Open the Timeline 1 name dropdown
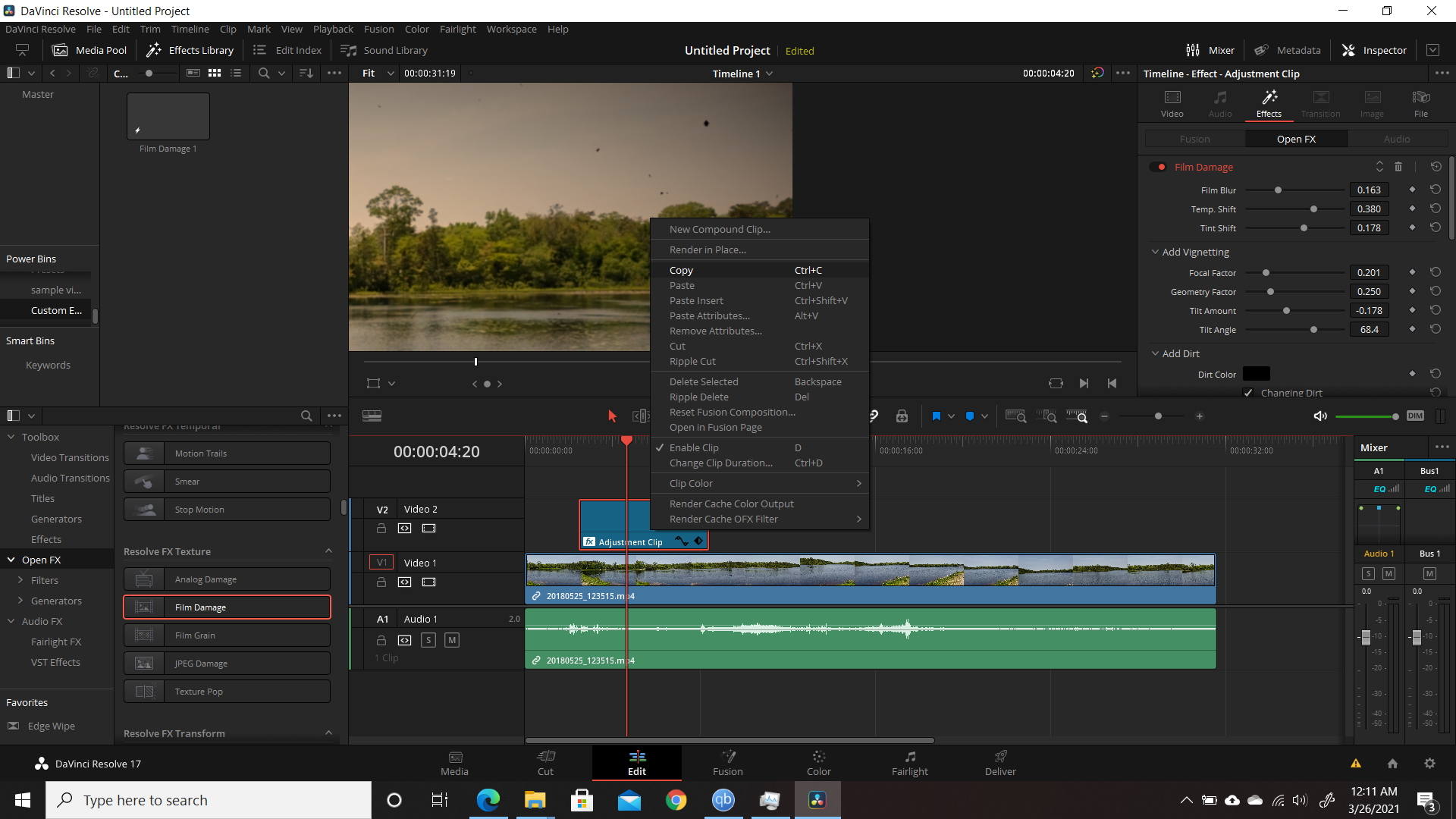 (x=742, y=73)
